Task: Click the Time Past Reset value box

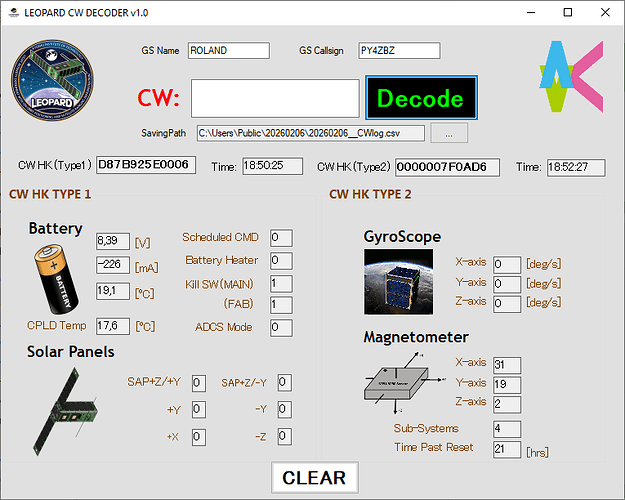Action: point(506,448)
